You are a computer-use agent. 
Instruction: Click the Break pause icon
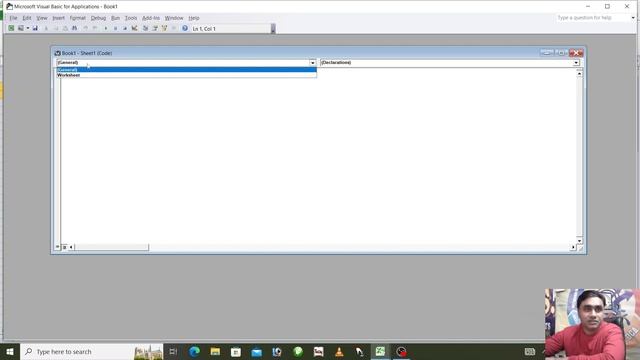(115, 28)
